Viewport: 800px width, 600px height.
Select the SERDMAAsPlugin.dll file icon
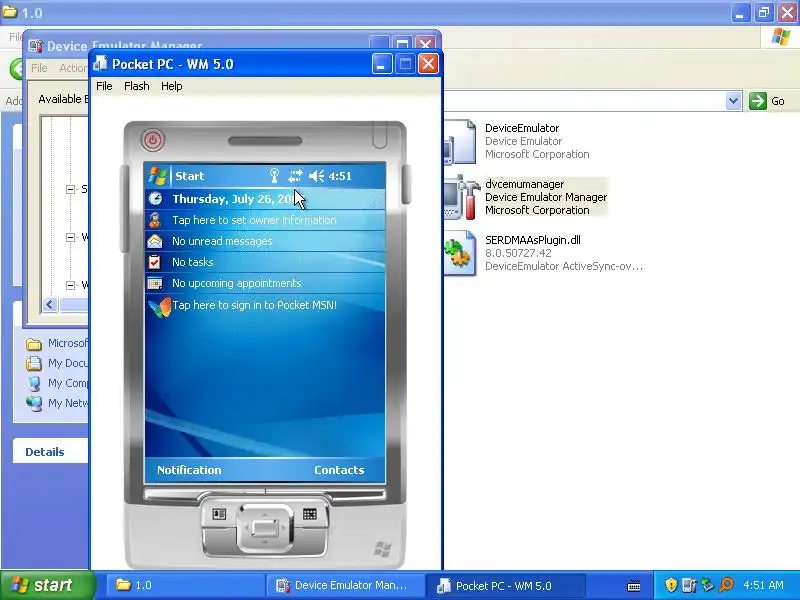pos(460,253)
